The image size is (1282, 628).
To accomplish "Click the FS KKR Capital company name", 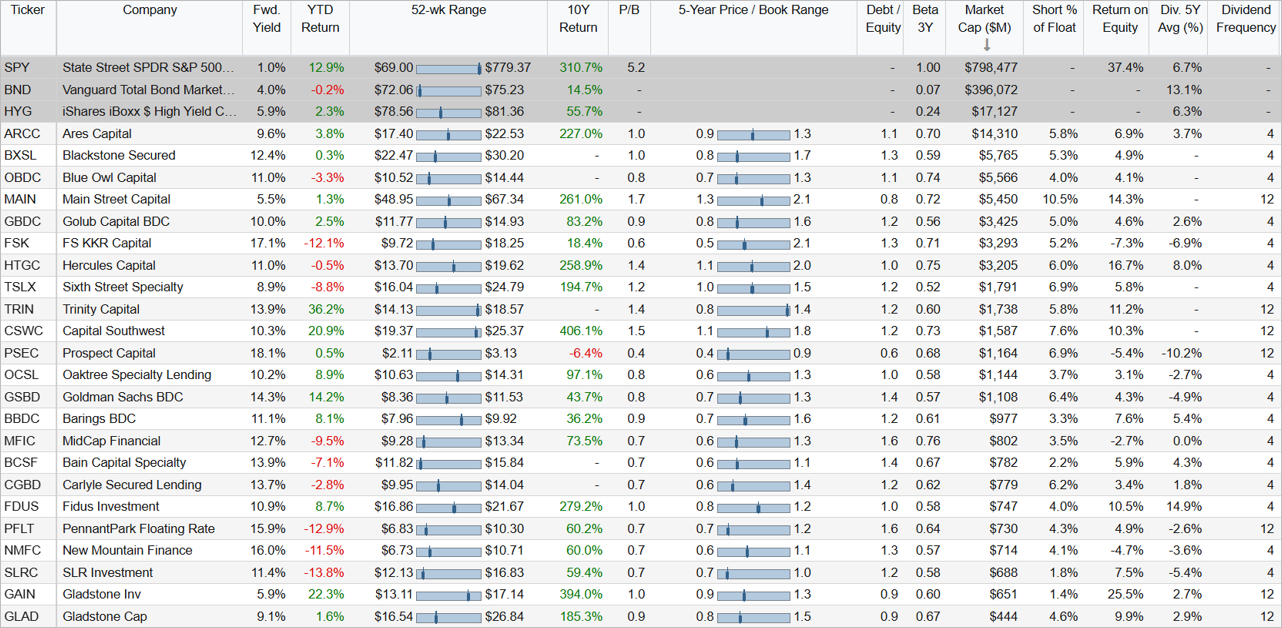I will coord(107,244).
